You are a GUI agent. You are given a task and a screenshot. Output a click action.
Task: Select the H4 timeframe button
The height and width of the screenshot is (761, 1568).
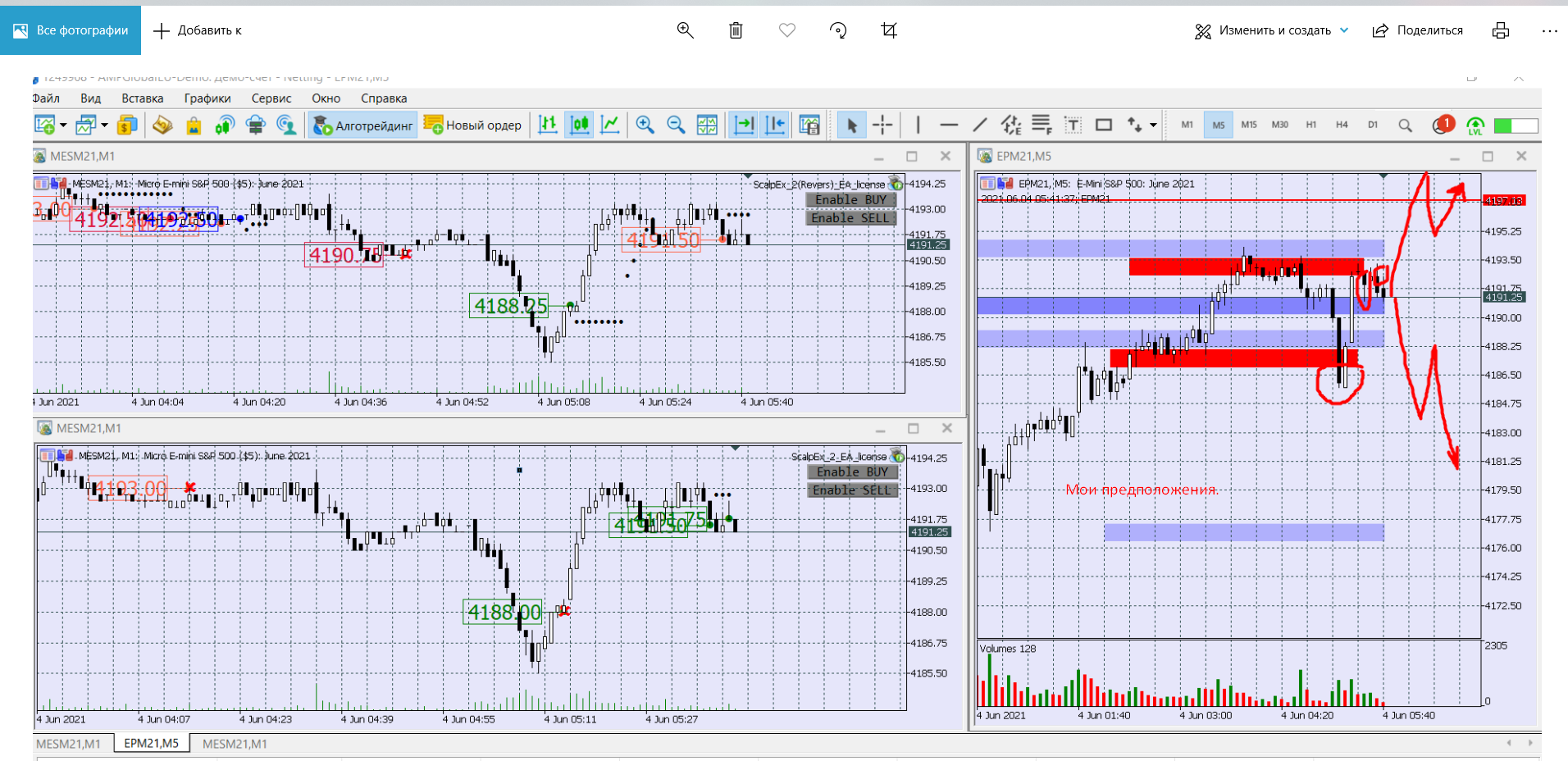point(1342,125)
